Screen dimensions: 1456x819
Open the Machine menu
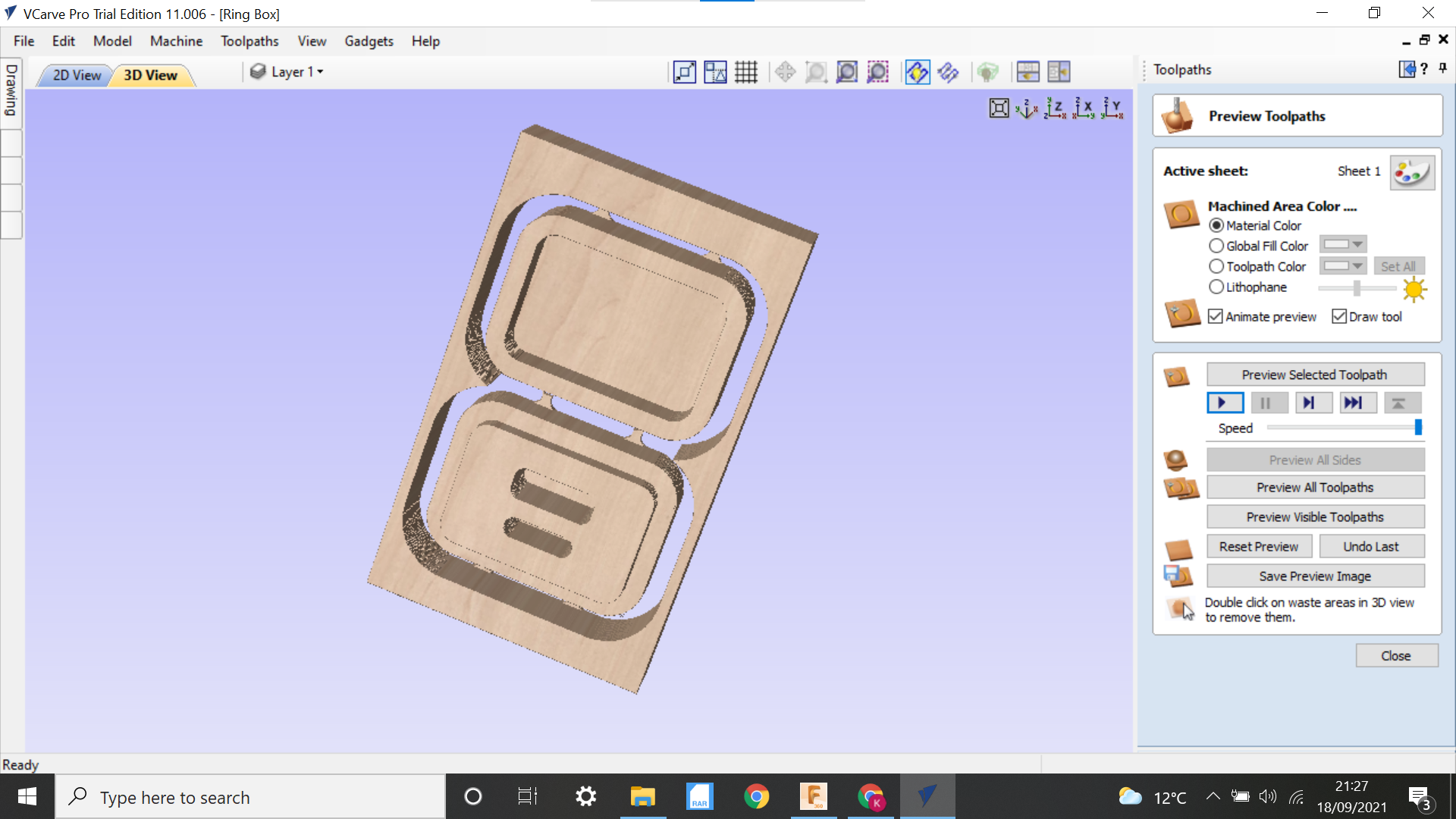click(x=176, y=41)
